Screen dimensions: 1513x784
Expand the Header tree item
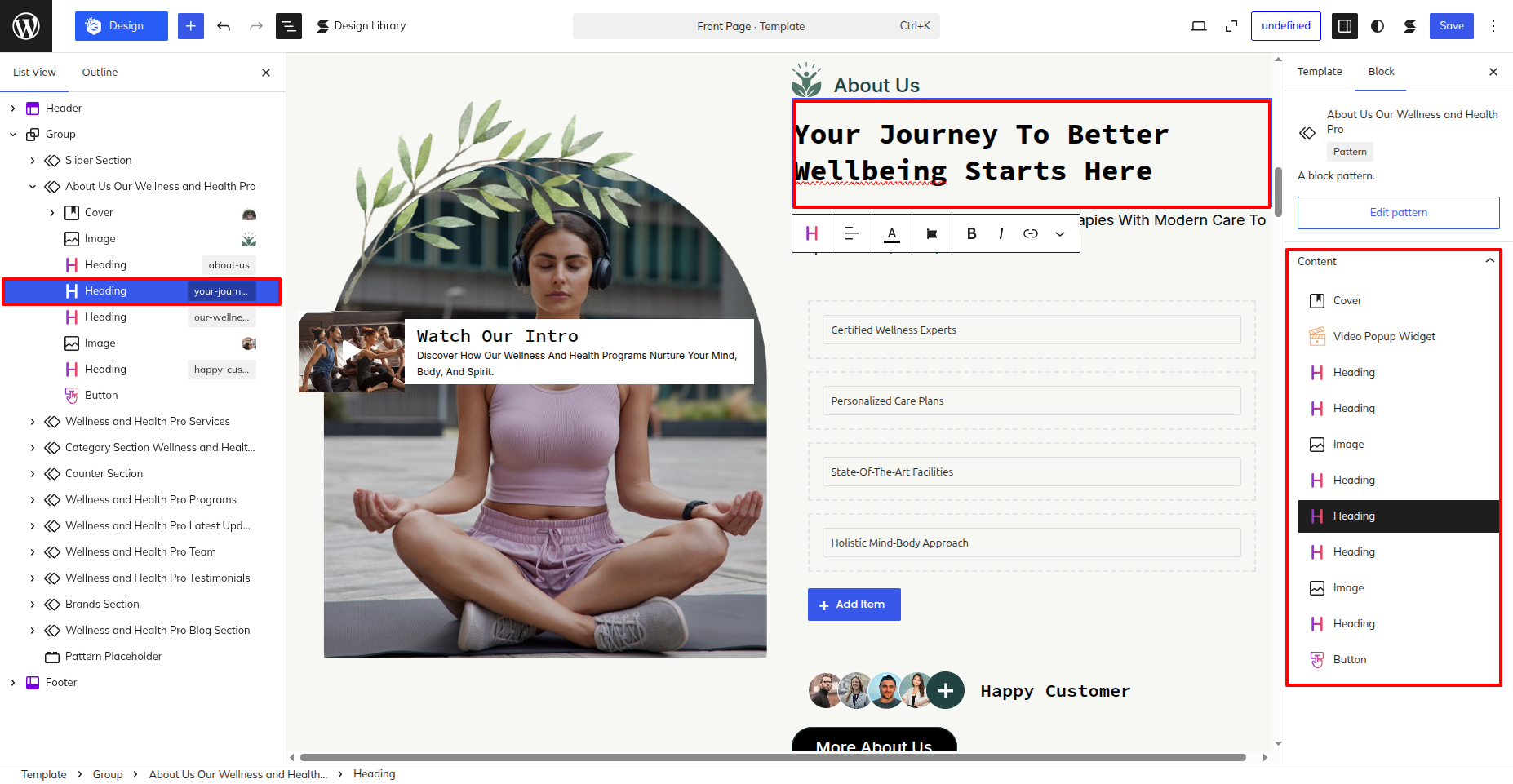pyautogui.click(x=13, y=108)
